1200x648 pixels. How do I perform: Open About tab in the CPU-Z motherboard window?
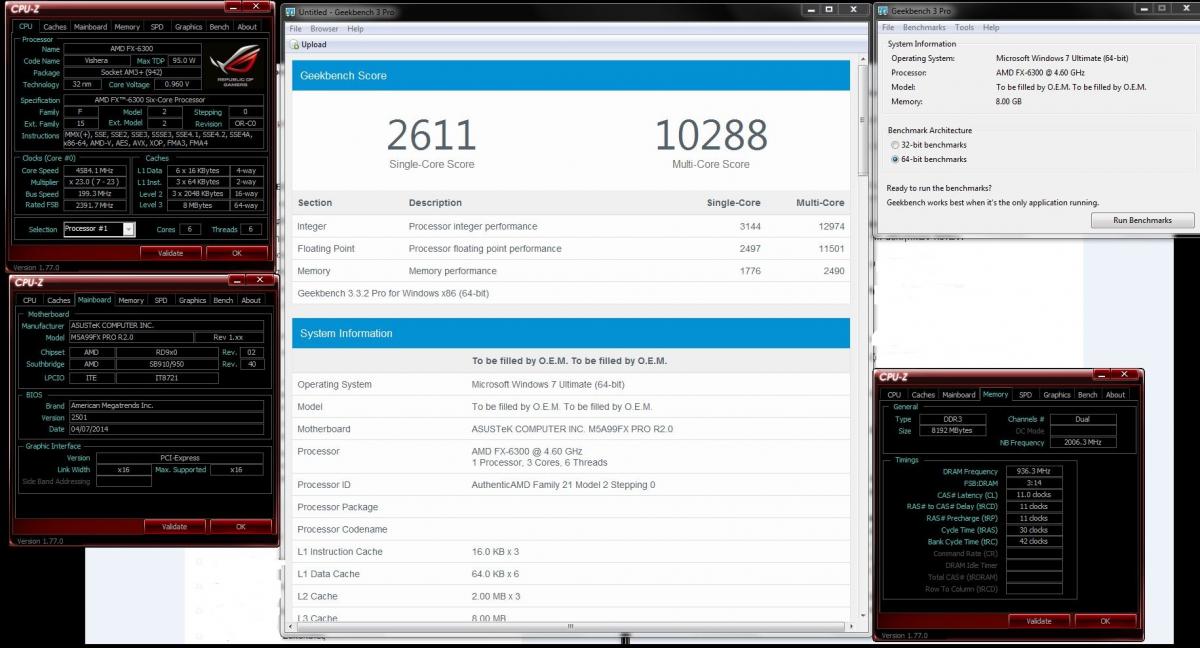(x=251, y=300)
